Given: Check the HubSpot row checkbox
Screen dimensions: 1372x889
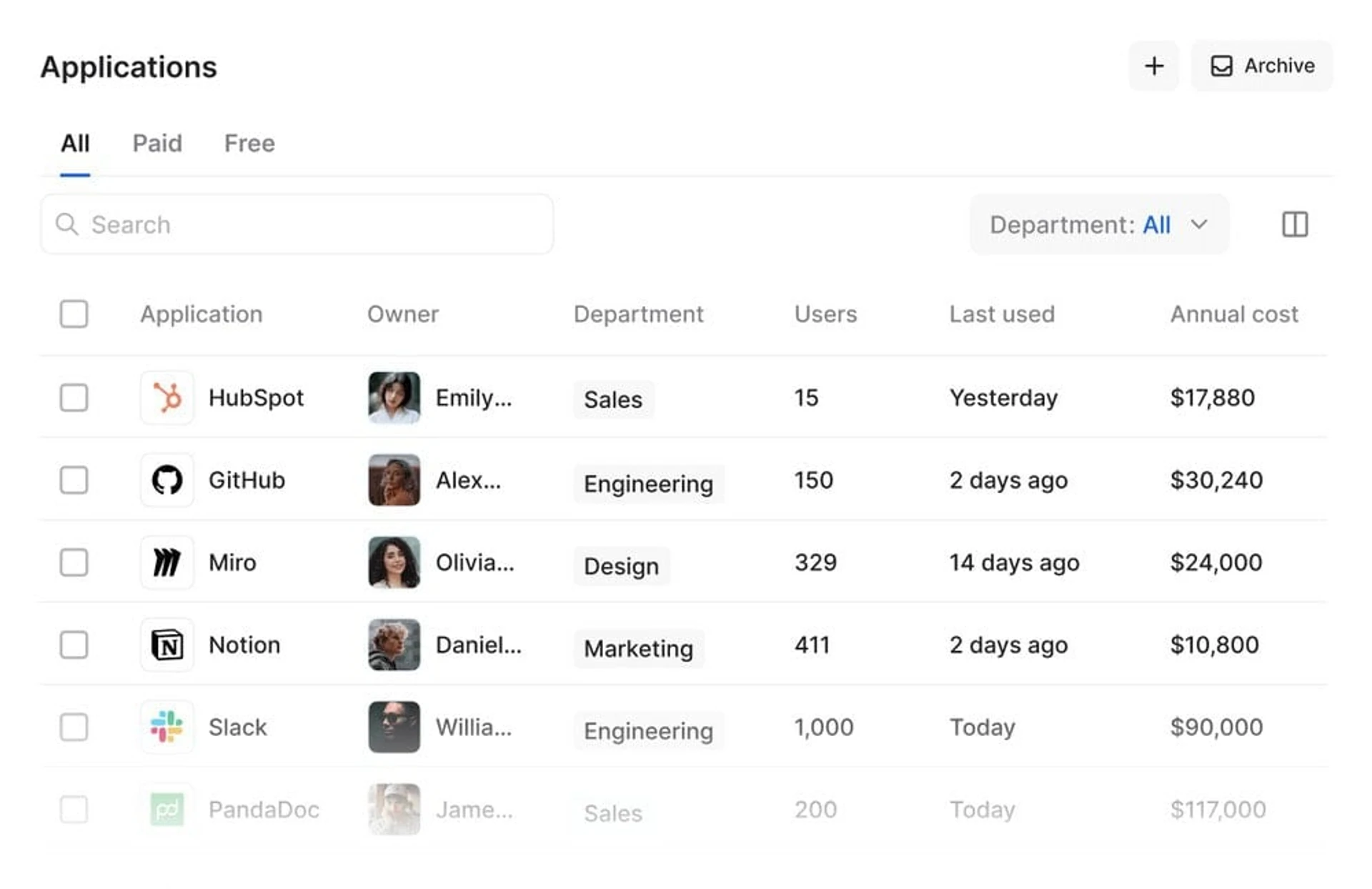Looking at the screenshot, I should (x=74, y=398).
